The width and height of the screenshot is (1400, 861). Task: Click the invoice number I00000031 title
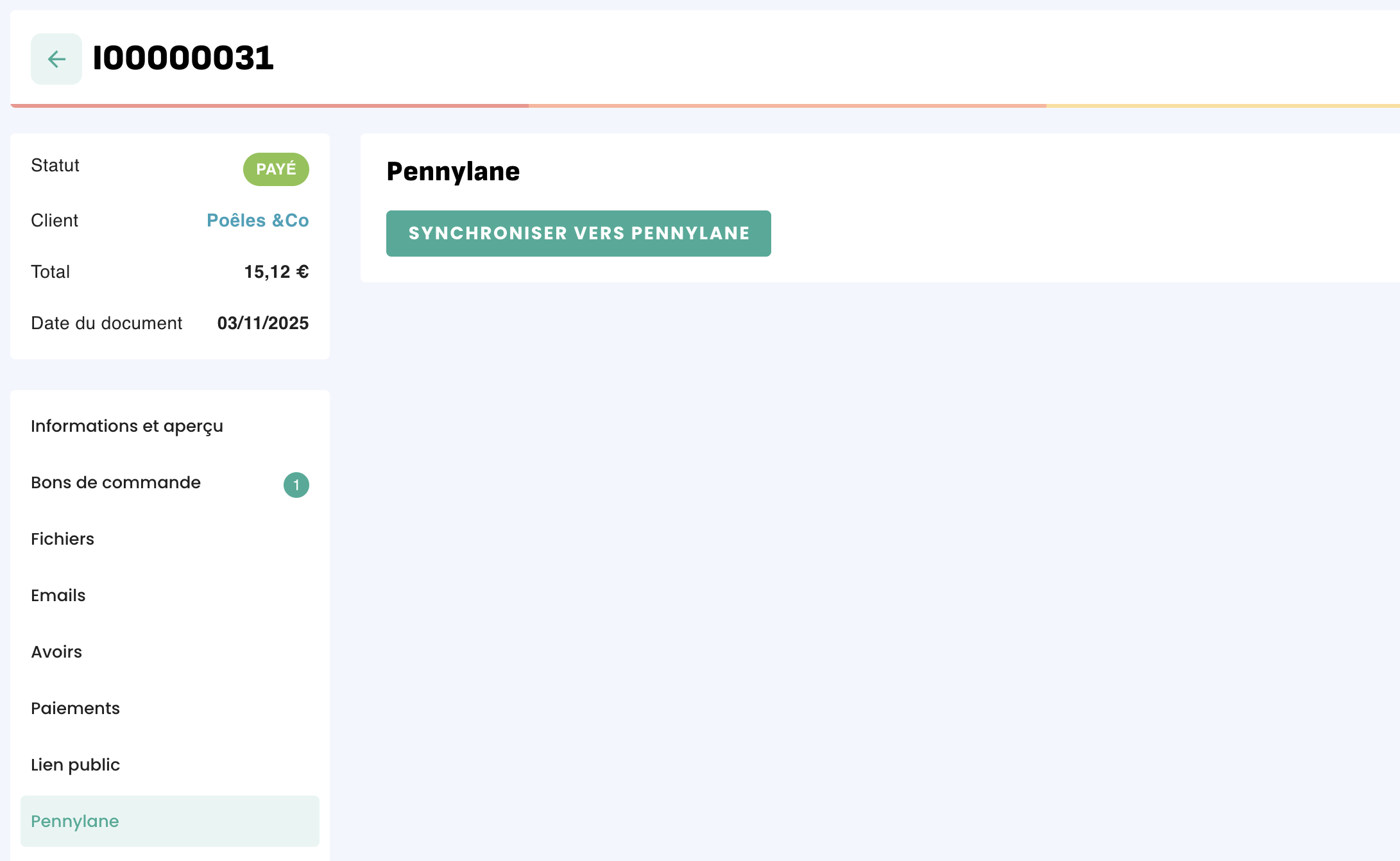point(184,58)
